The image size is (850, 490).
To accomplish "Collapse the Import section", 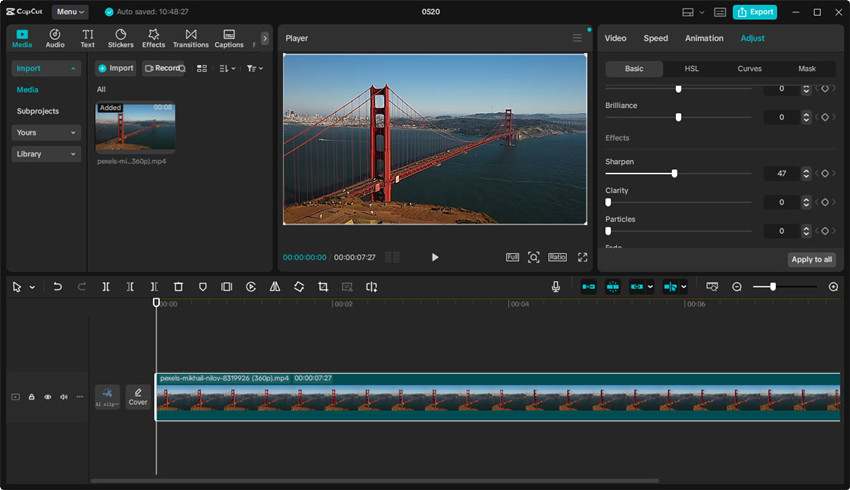I will click(46, 68).
